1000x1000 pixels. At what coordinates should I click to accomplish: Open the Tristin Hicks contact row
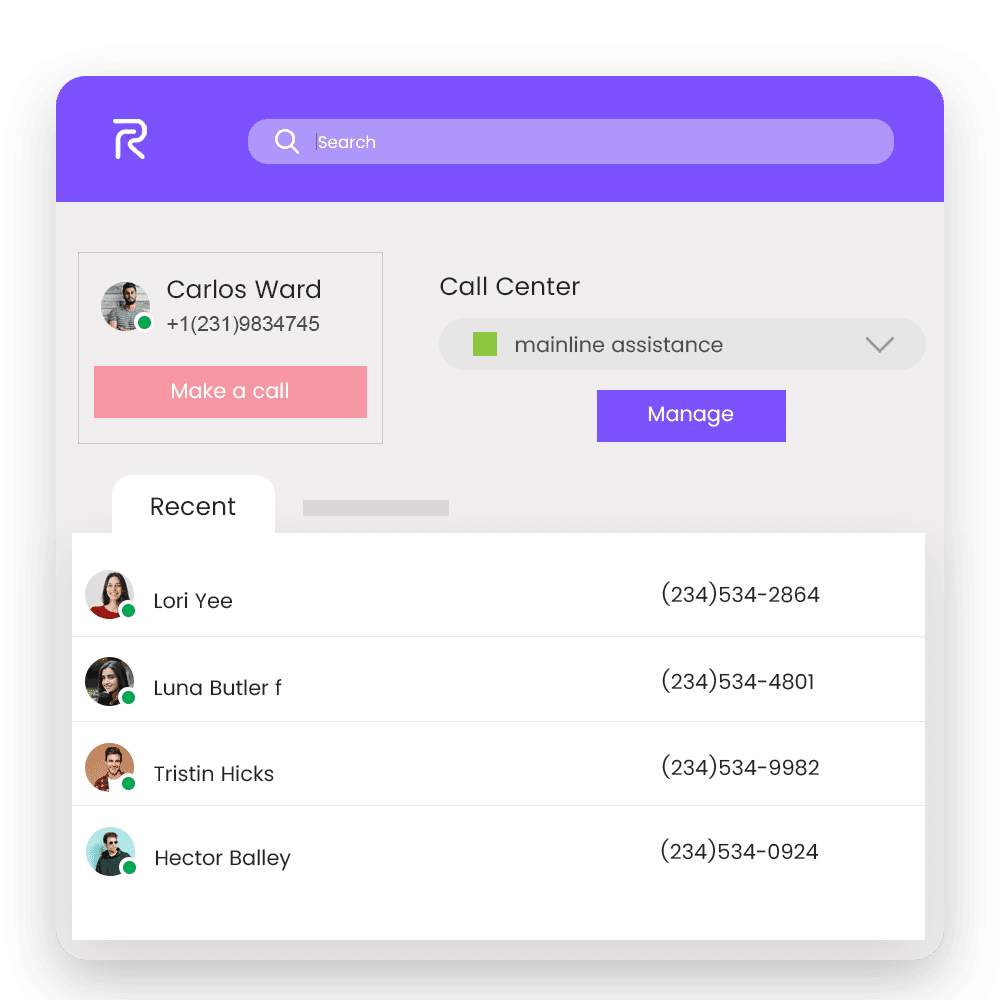(498, 765)
